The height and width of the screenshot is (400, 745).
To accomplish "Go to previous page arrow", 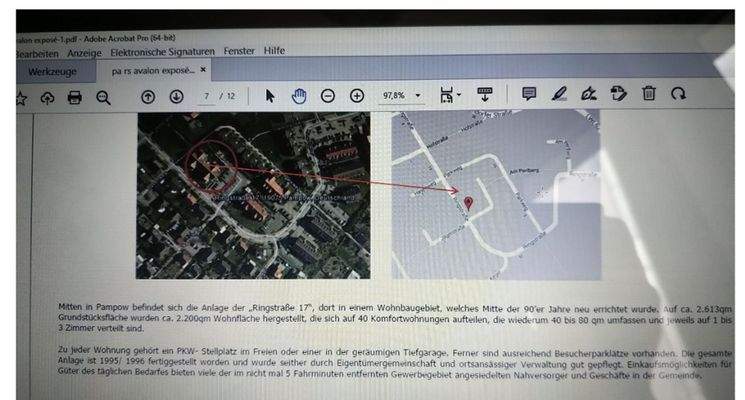I will pos(148,97).
